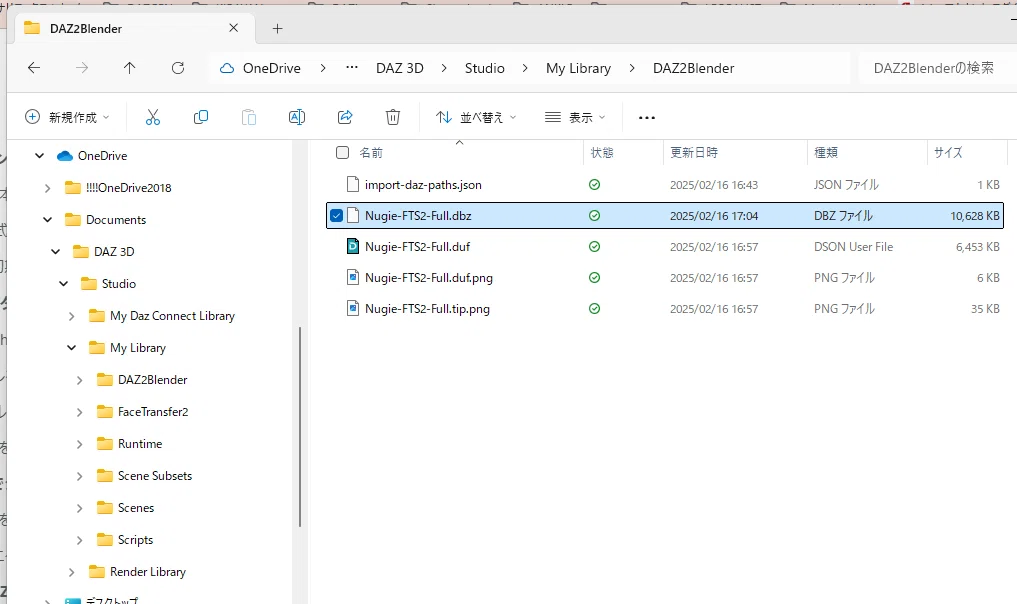Cut the selected file
Viewport: 1017px width, 604px height.
tap(152, 117)
